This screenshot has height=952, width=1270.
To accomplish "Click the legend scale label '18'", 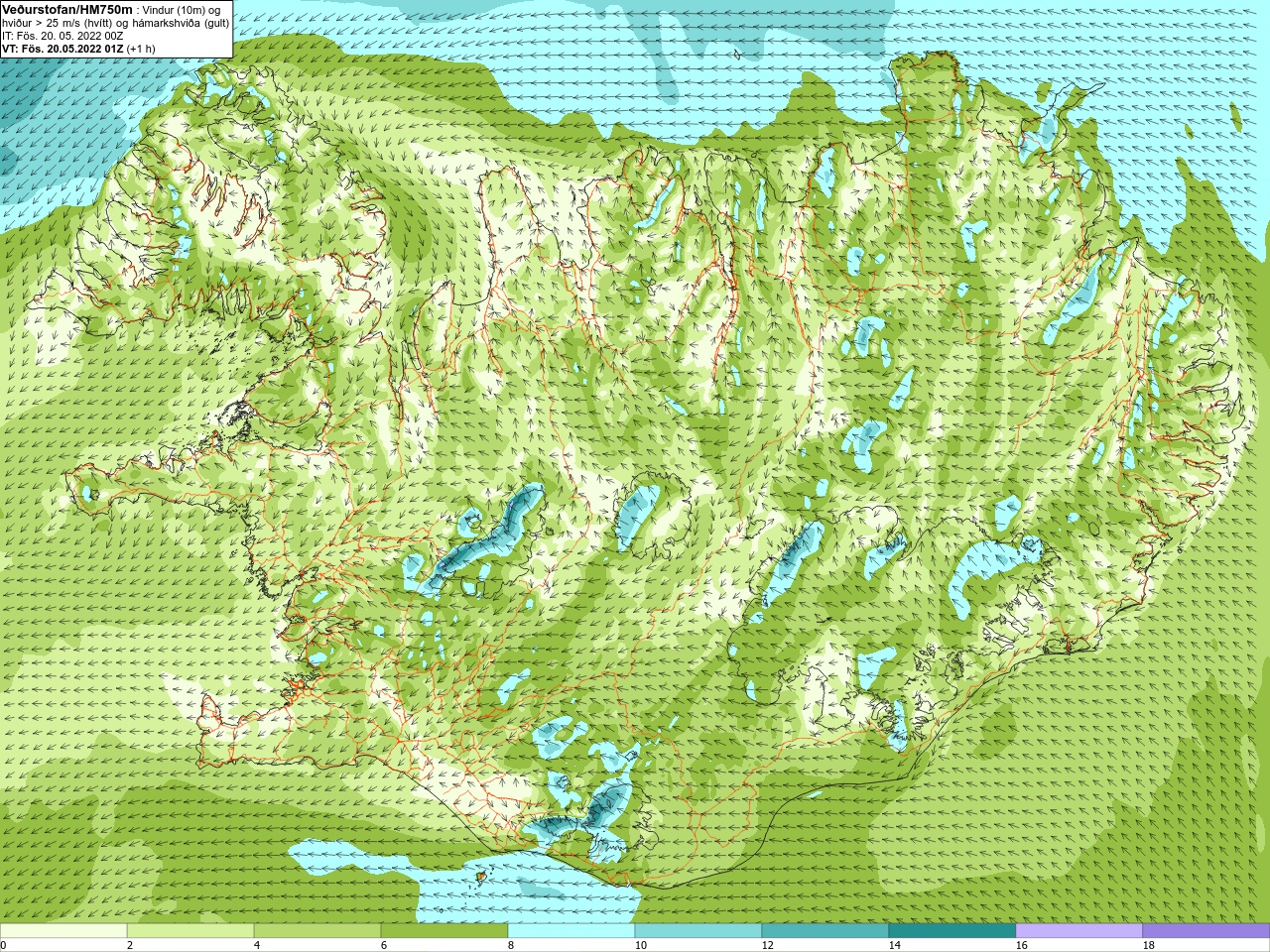I will point(1149,945).
